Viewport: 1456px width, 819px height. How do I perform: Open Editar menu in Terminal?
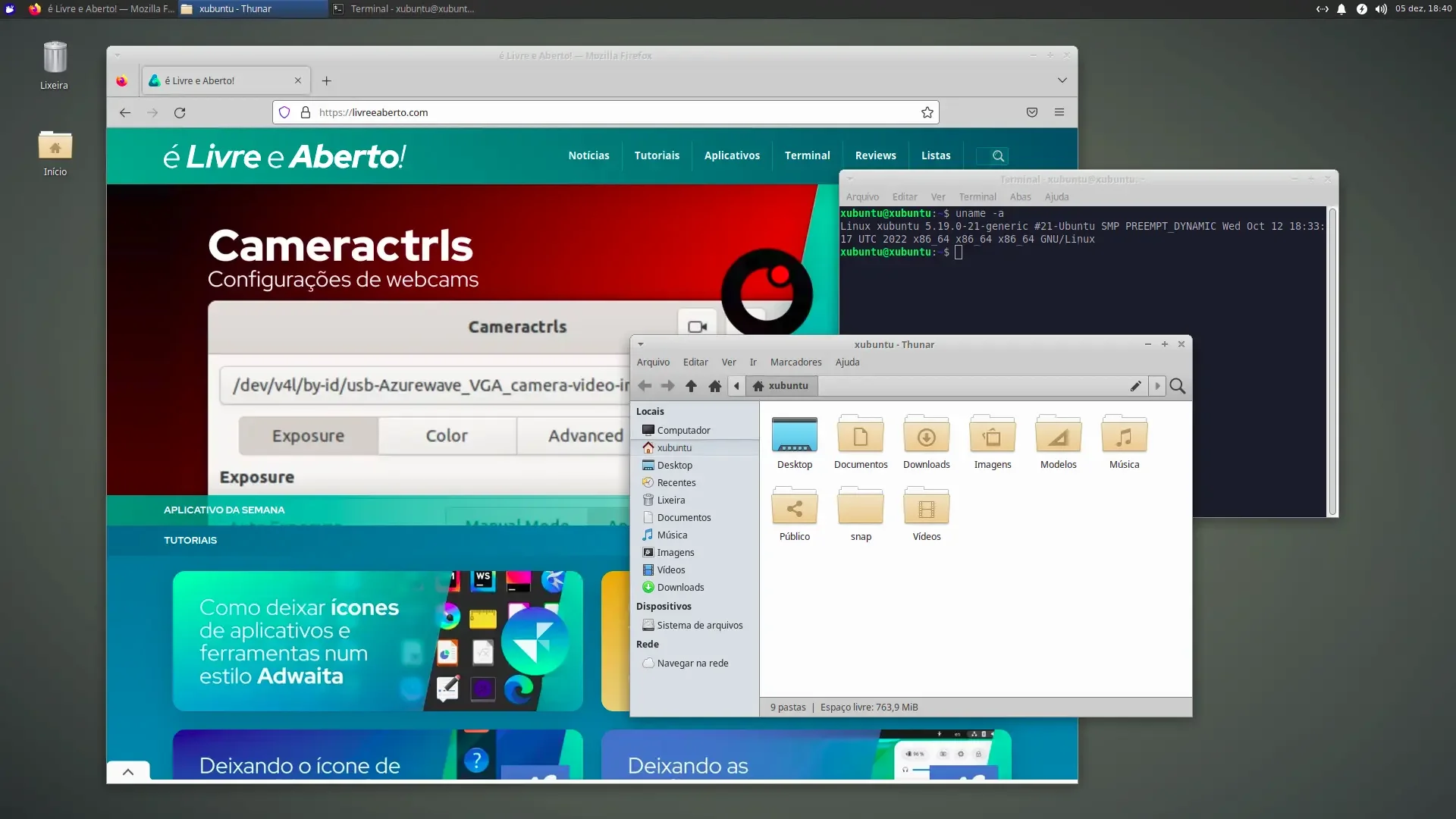tap(904, 197)
